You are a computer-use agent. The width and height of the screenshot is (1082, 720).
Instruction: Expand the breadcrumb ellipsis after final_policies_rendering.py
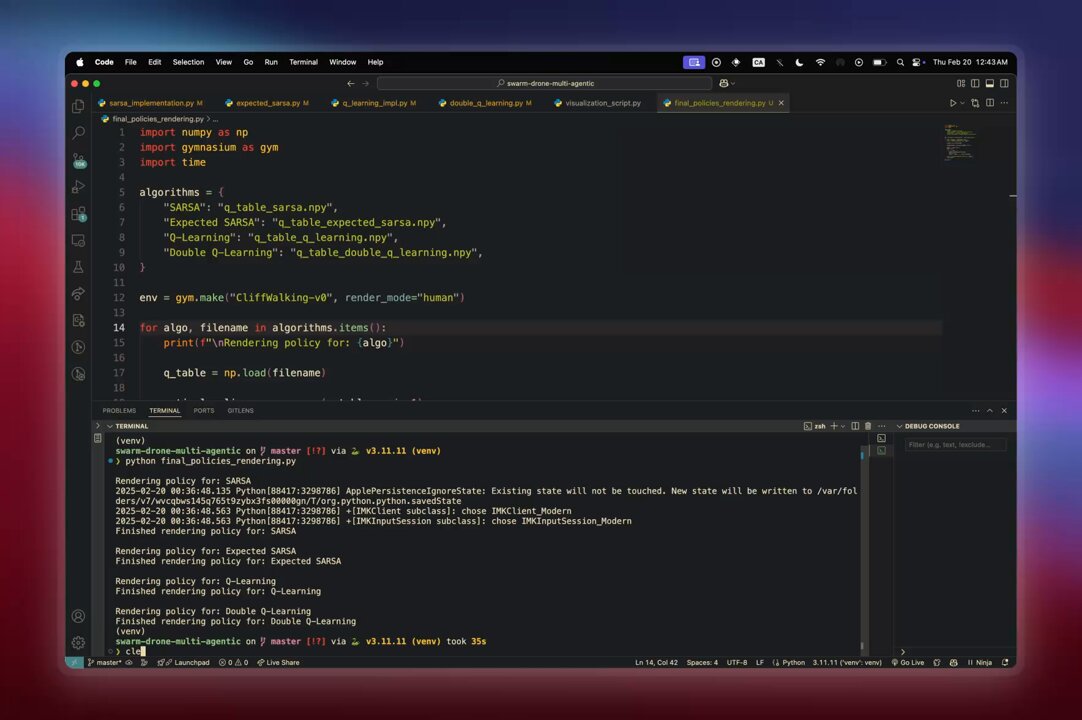tap(216, 119)
